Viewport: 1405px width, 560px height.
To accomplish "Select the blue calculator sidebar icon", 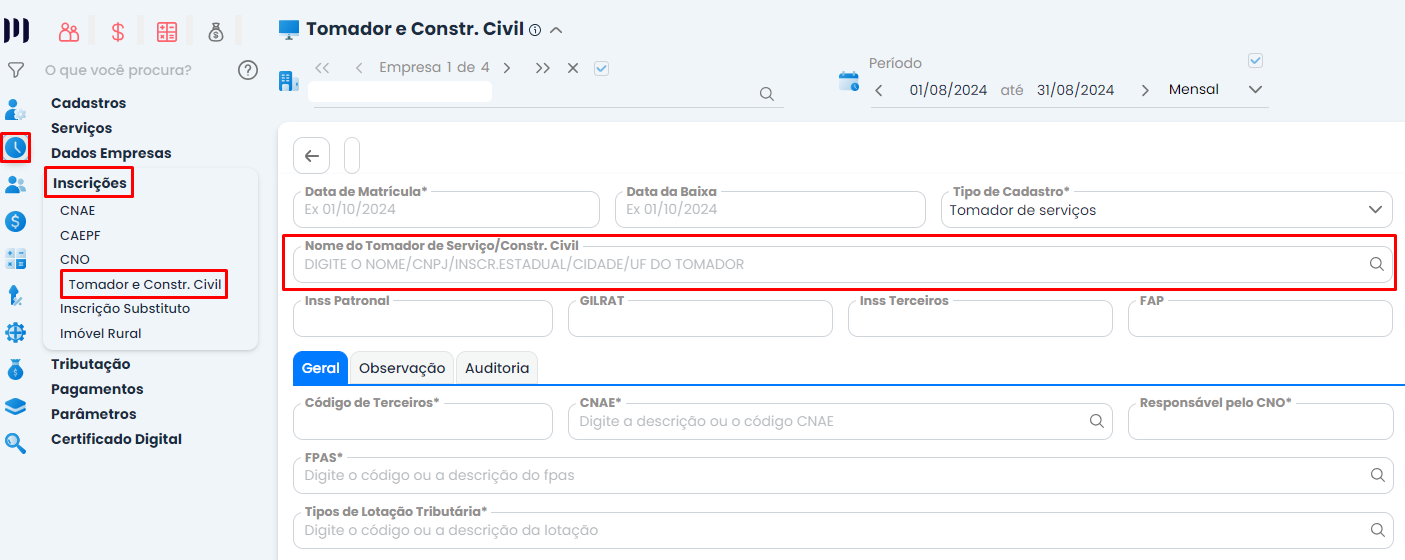I will tap(16, 259).
